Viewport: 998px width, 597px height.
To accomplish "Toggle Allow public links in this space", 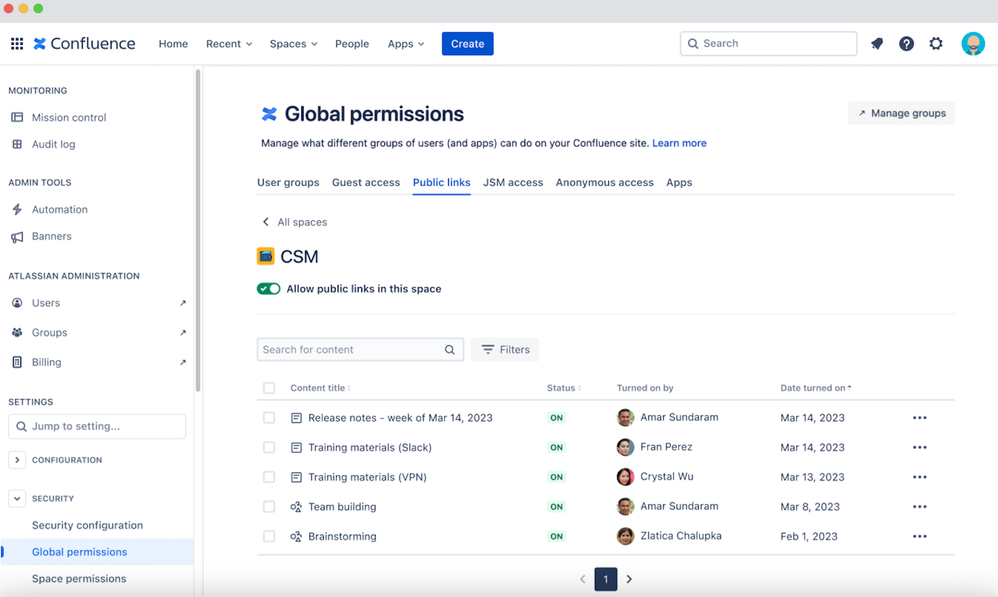I will point(269,288).
